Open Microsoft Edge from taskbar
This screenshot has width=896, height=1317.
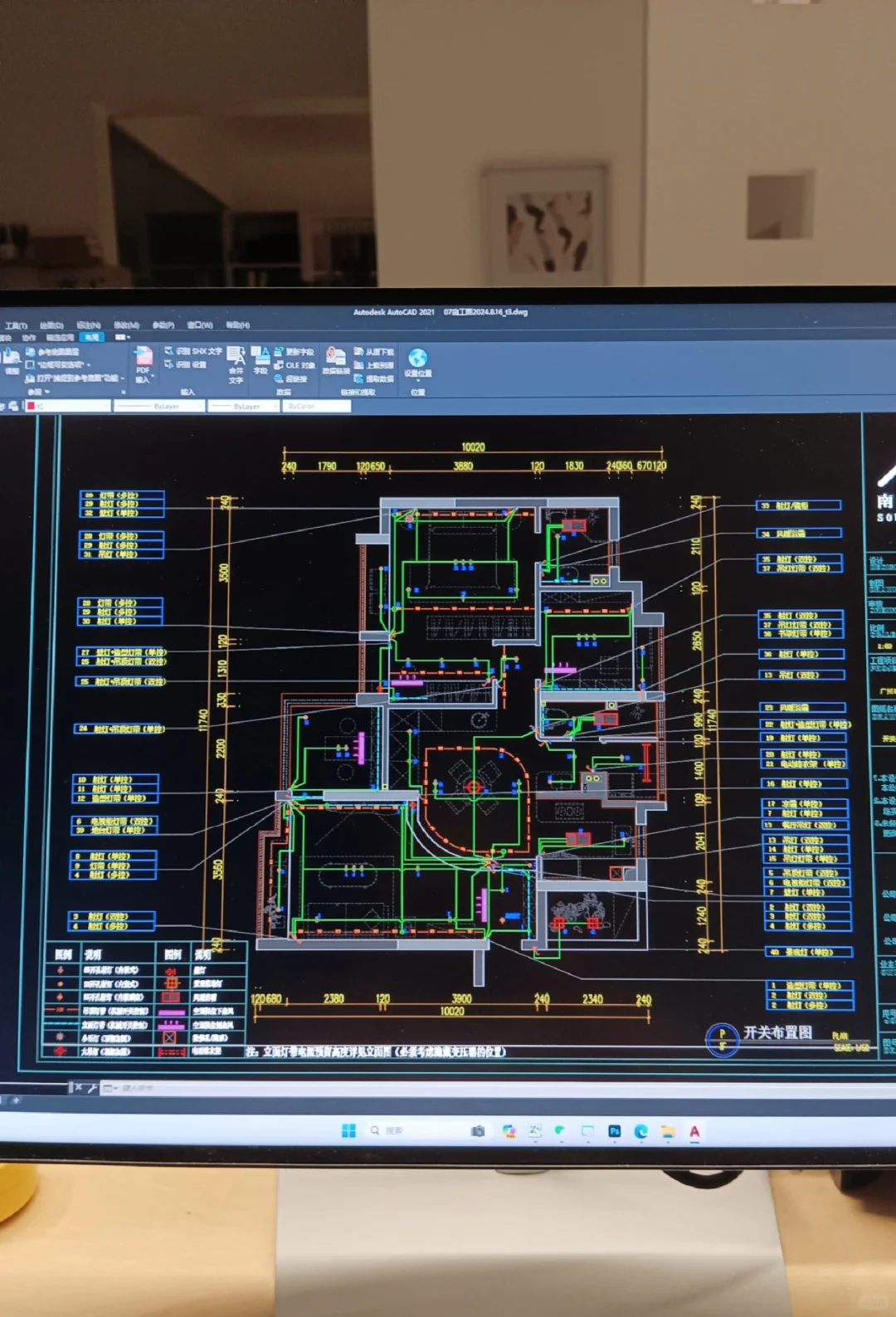click(640, 1131)
